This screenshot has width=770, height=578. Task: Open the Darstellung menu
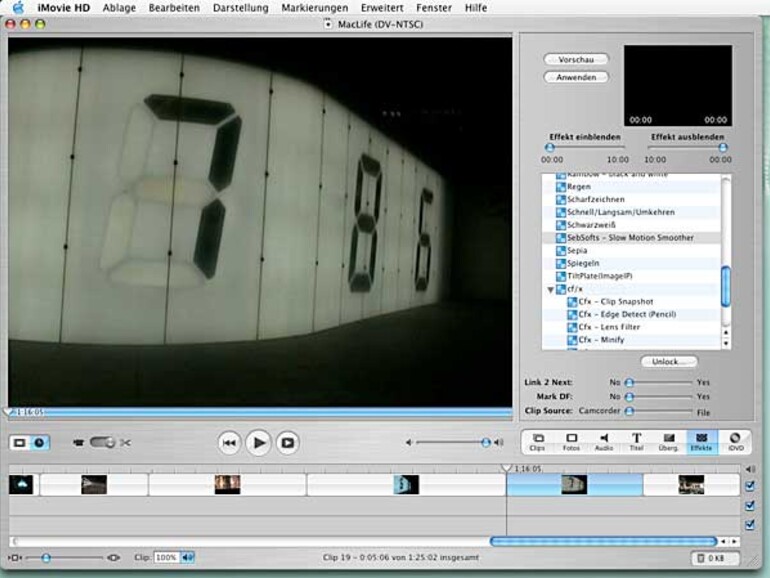[x=241, y=8]
